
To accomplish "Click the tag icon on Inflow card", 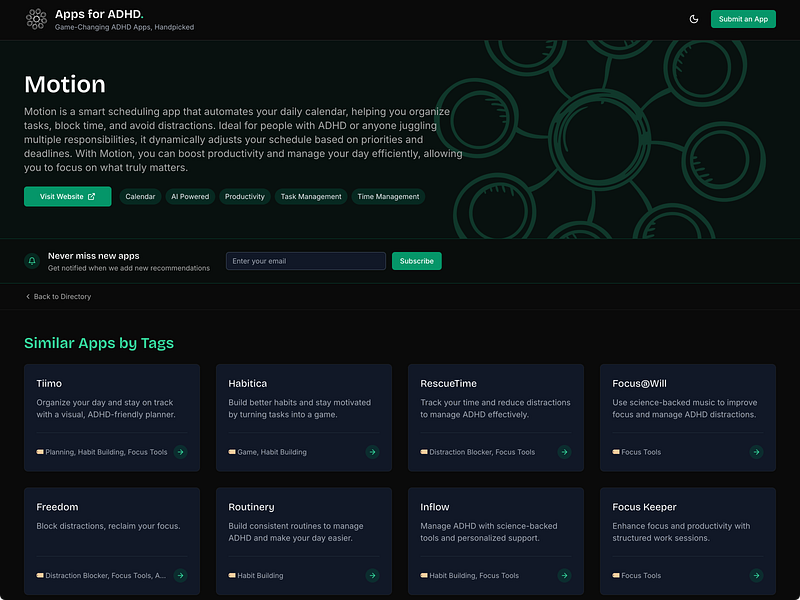I will [x=424, y=576].
